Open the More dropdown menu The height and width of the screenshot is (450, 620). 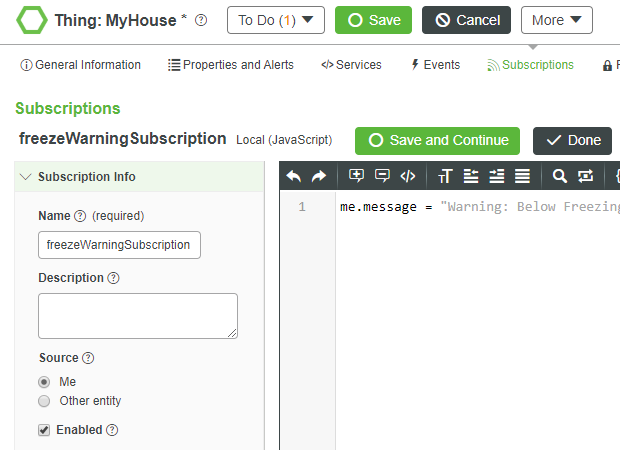coord(556,20)
